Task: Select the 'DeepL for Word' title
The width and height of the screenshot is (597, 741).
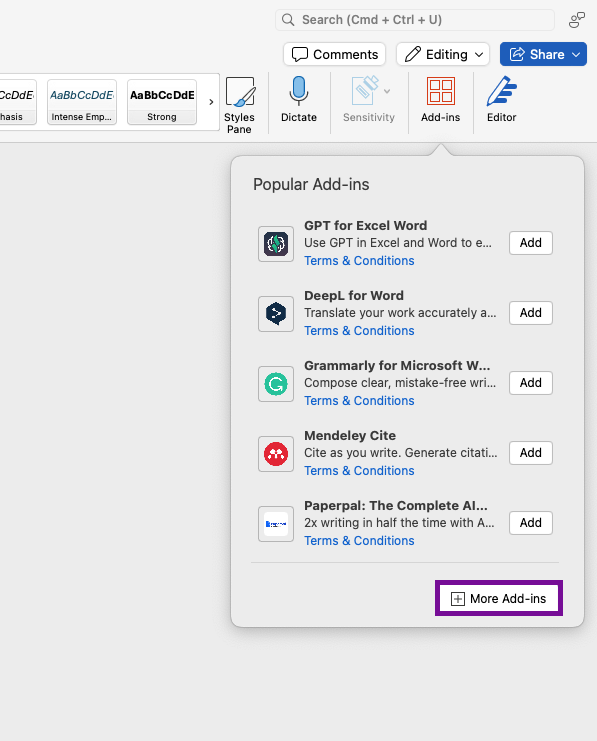Action: (354, 295)
